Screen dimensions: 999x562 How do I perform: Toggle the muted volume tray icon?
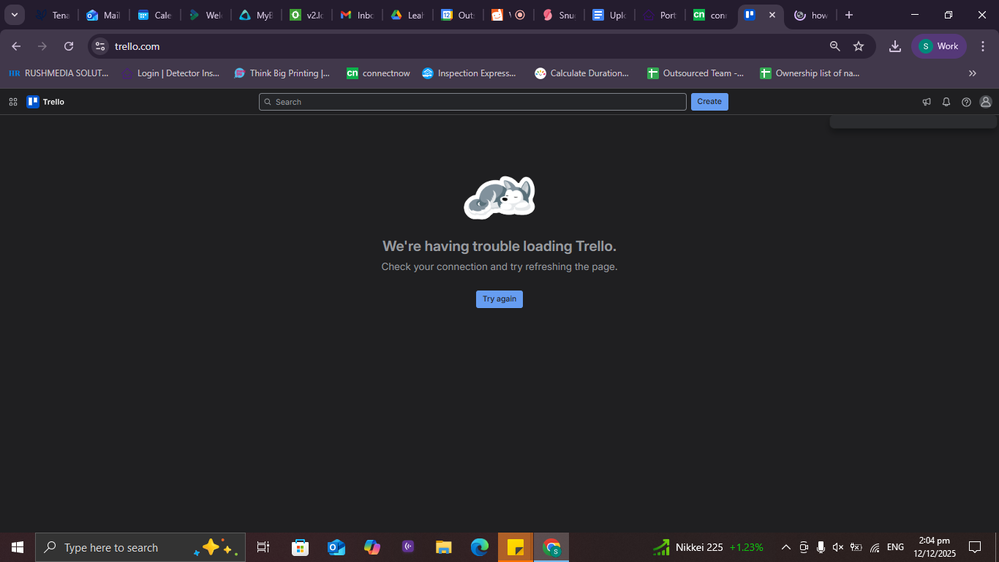[x=838, y=547]
